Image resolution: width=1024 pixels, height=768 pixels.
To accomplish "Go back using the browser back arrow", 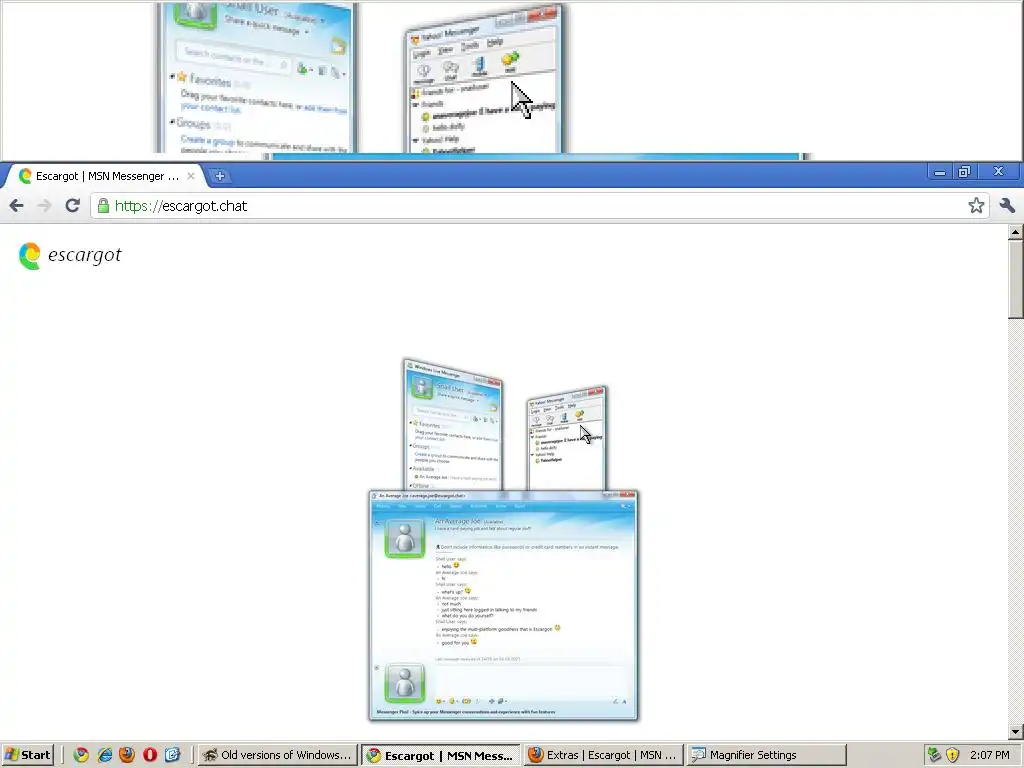I will click(17, 206).
